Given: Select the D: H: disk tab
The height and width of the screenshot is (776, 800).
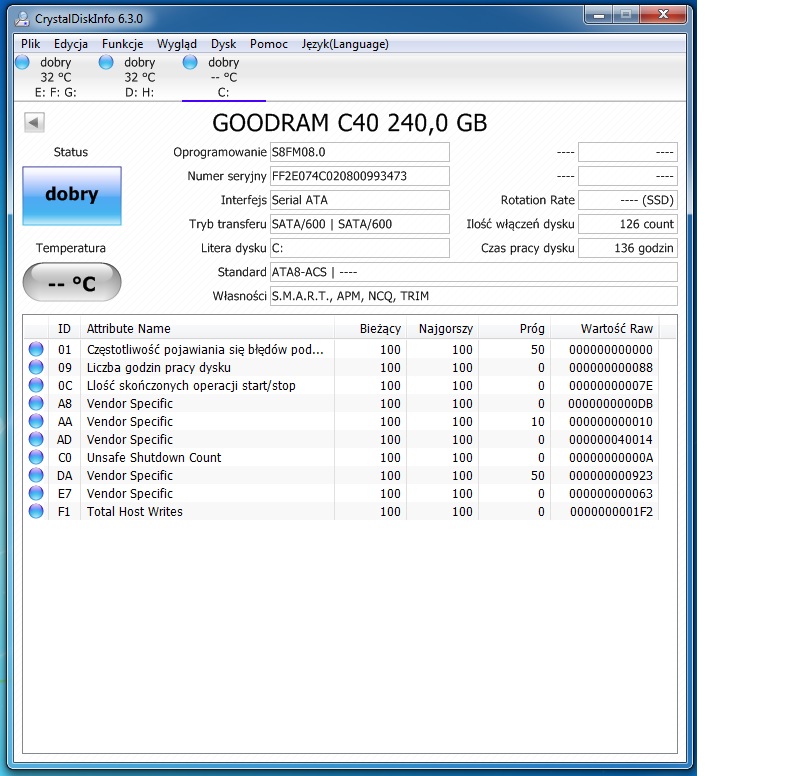Looking at the screenshot, I should coord(139,77).
